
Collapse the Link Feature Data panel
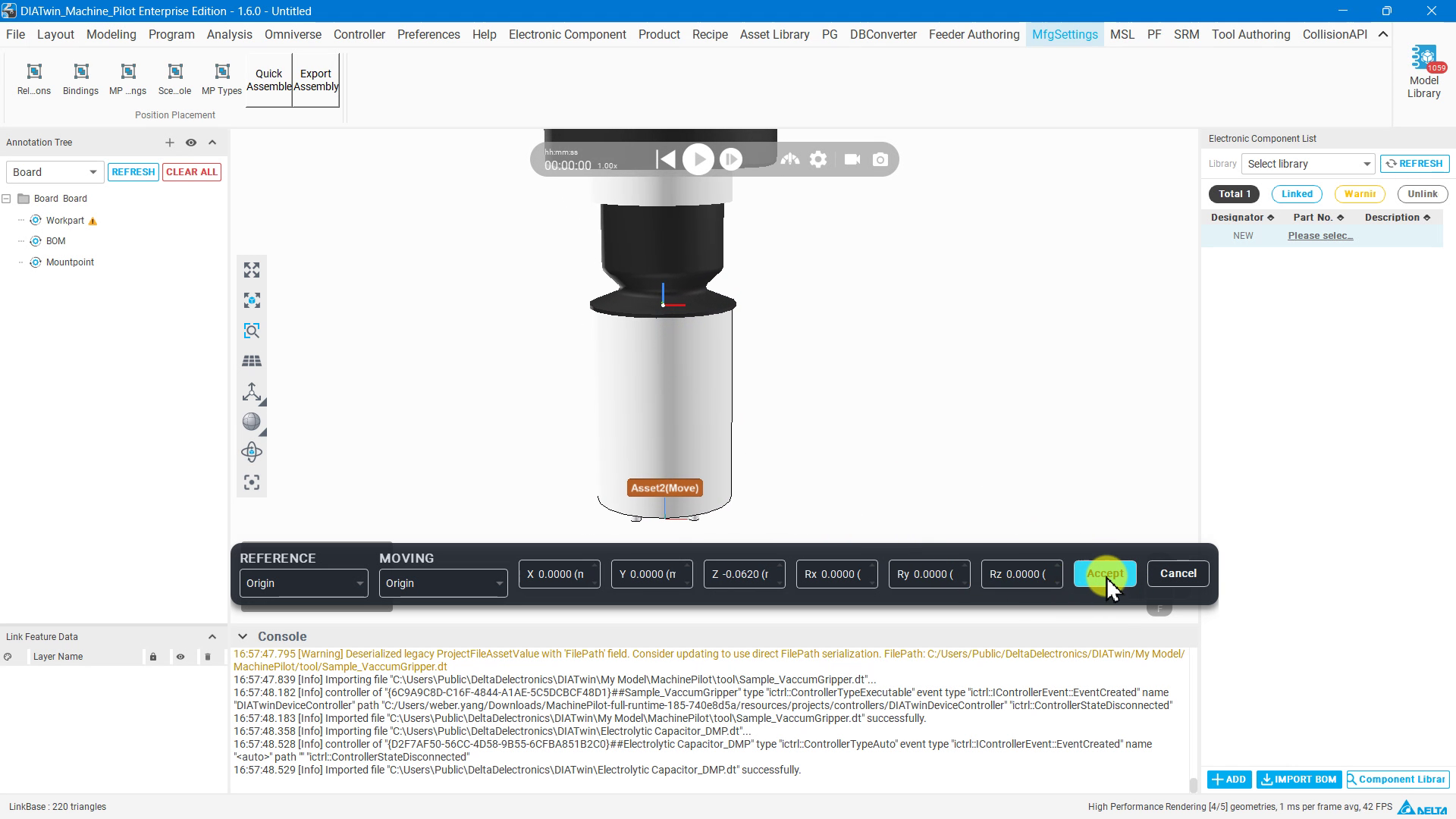212,637
